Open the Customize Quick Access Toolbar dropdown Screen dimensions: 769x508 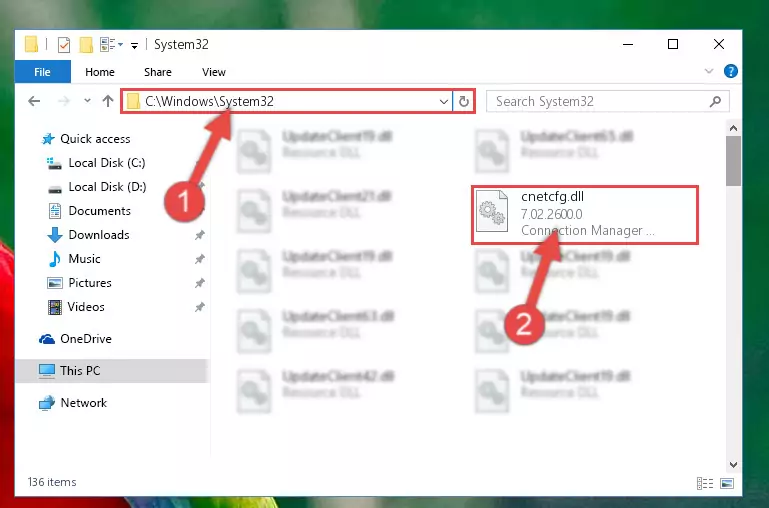(x=134, y=46)
